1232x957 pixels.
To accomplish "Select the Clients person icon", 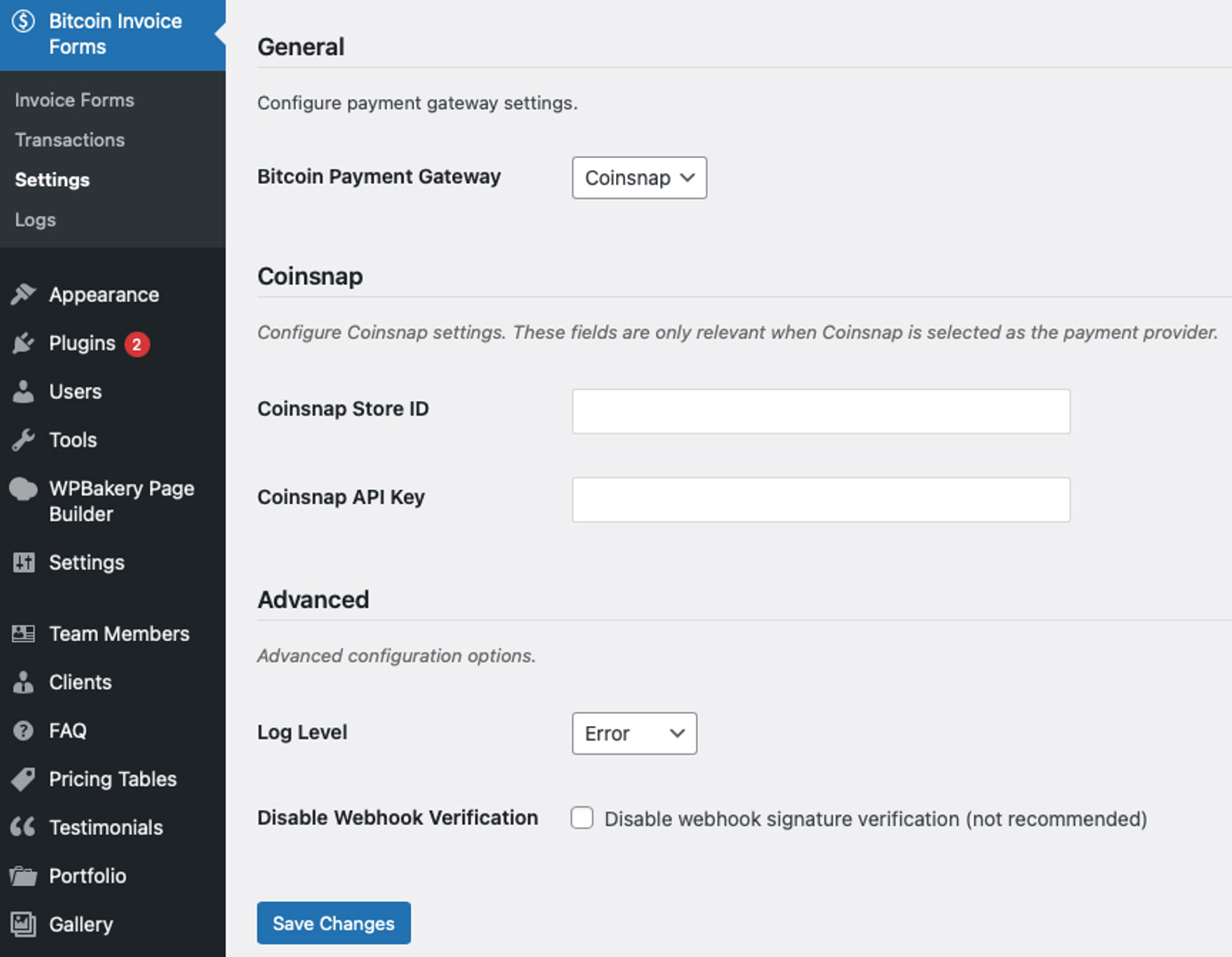I will (24, 682).
